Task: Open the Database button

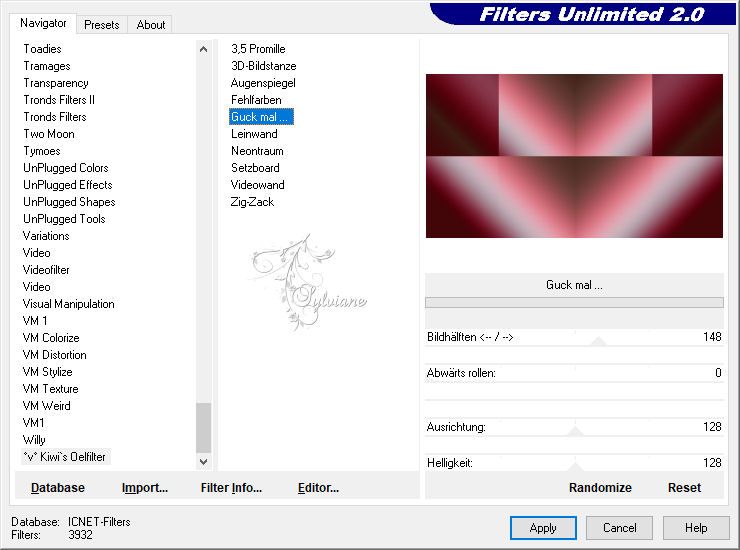Action: [x=58, y=488]
